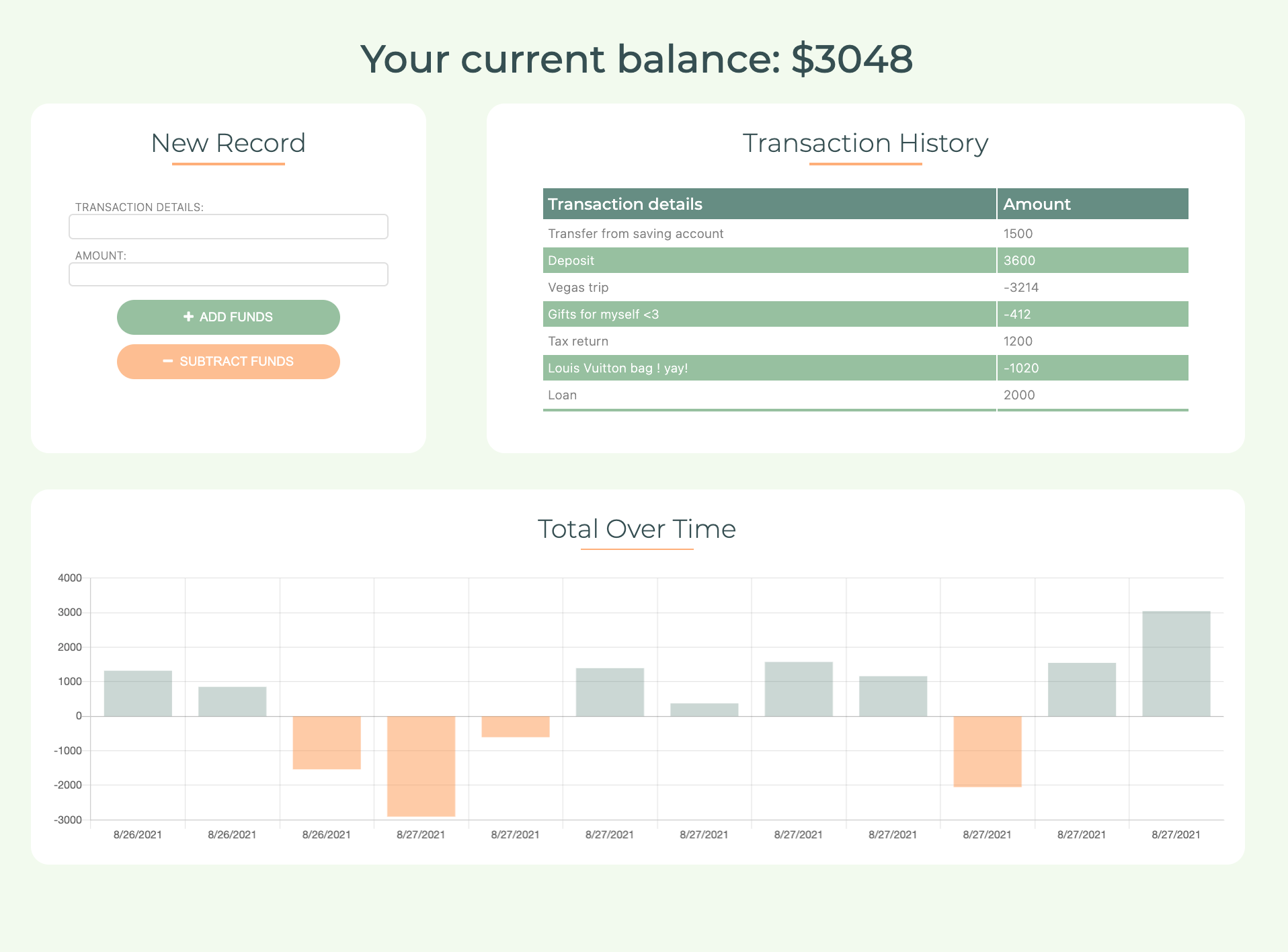Click the Transaction details column header
The height and width of the screenshot is (952, 1288).
[x=625, y=204]
